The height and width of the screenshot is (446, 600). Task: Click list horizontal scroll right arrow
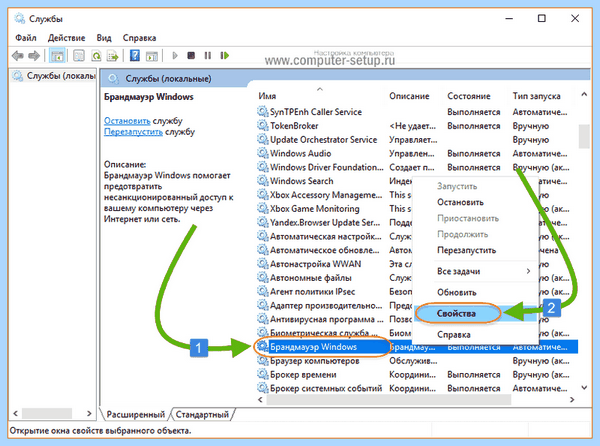(x=572, y=400)
